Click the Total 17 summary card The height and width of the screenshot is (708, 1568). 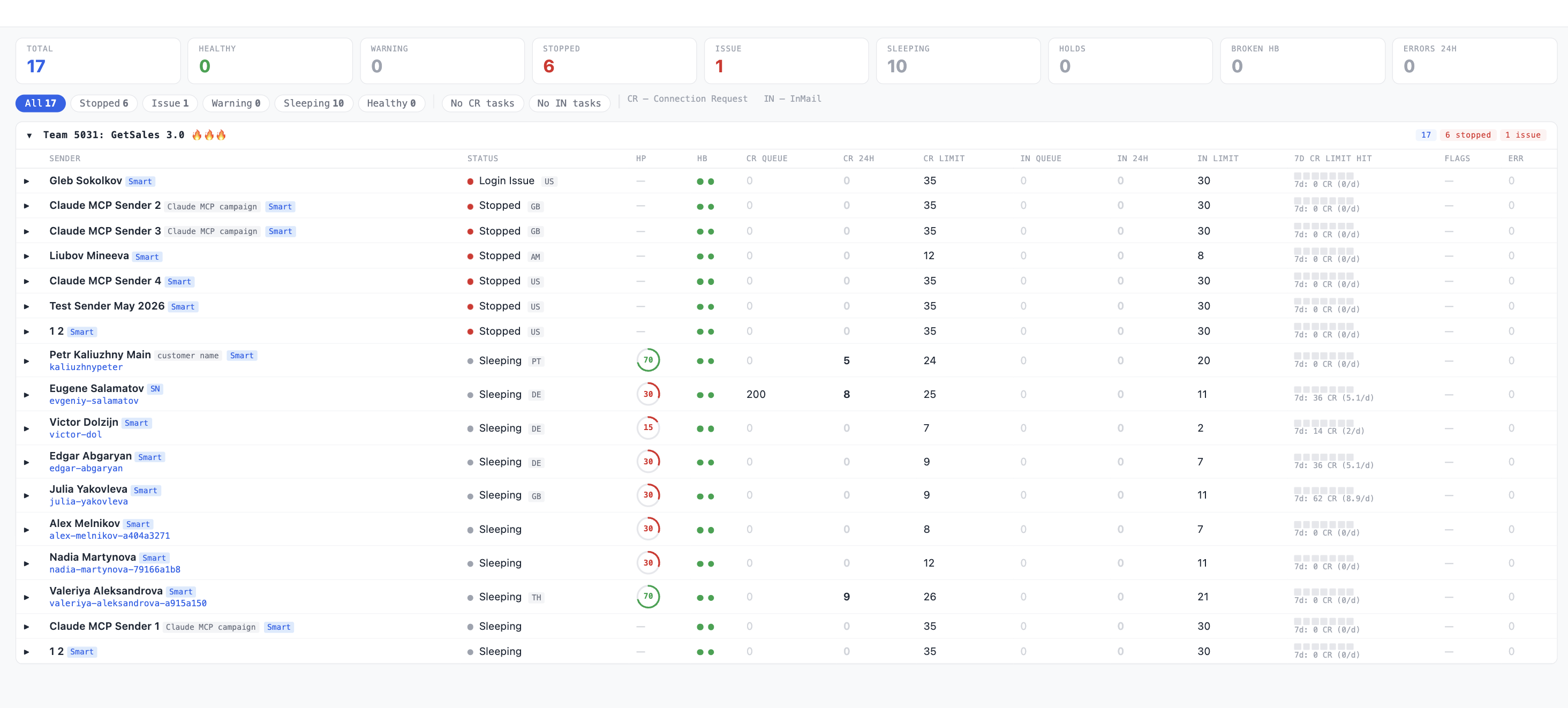(98, 61)
